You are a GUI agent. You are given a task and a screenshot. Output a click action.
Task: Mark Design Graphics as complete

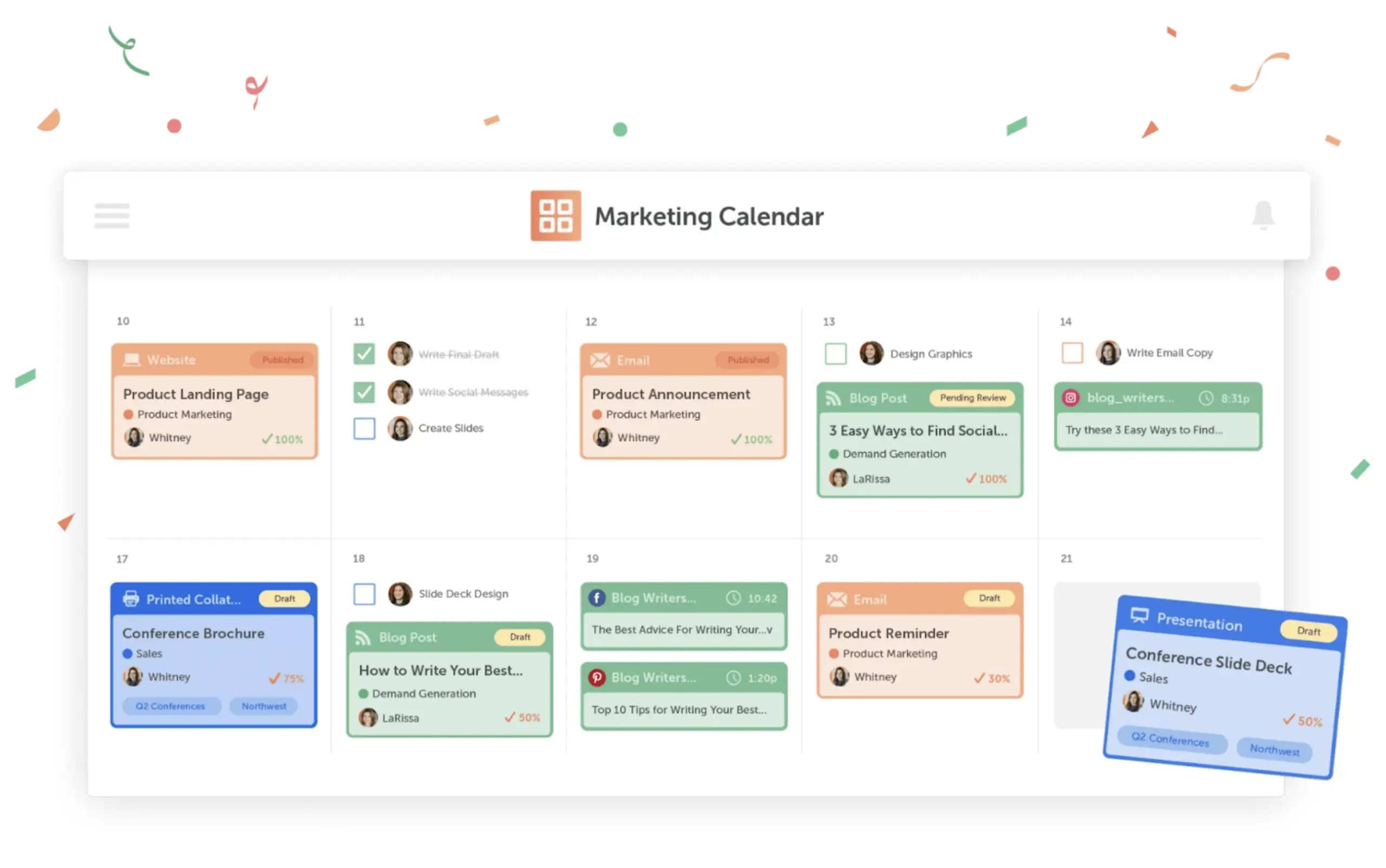click(x=836, y=354)
